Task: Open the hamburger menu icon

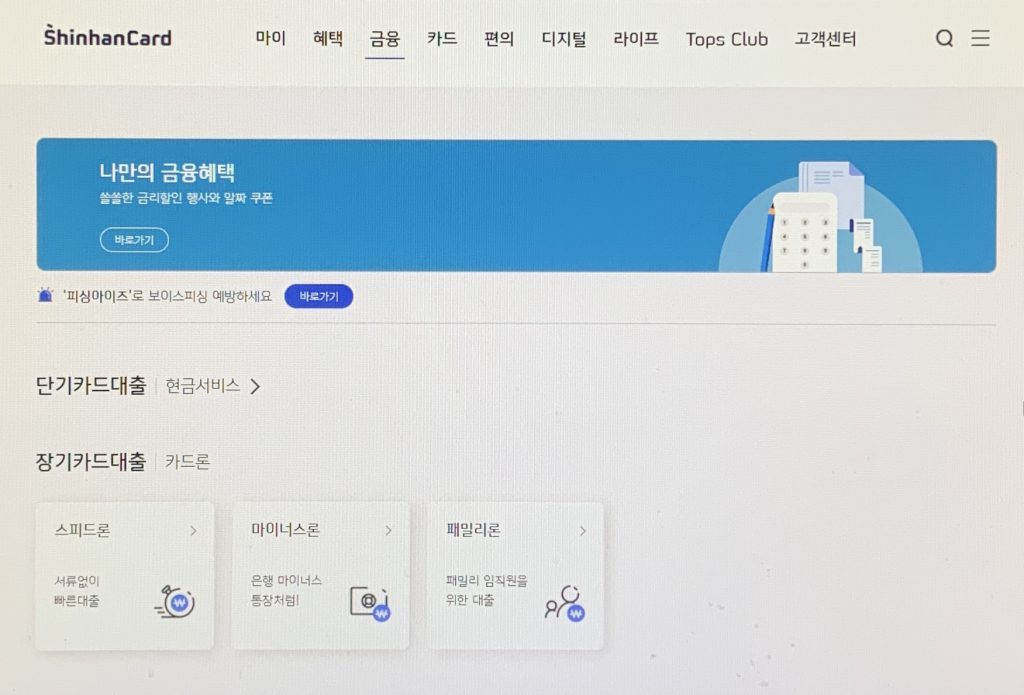Action: 980,38
